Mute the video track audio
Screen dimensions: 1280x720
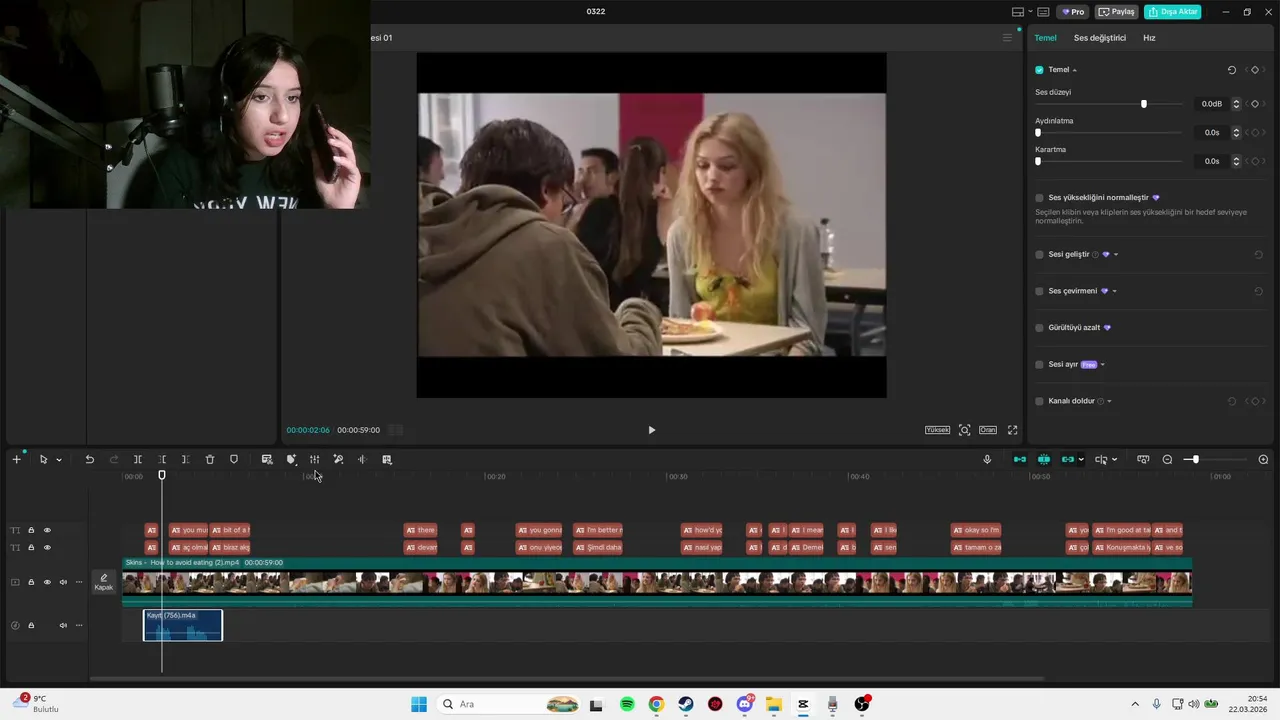[x=63, y=582]
